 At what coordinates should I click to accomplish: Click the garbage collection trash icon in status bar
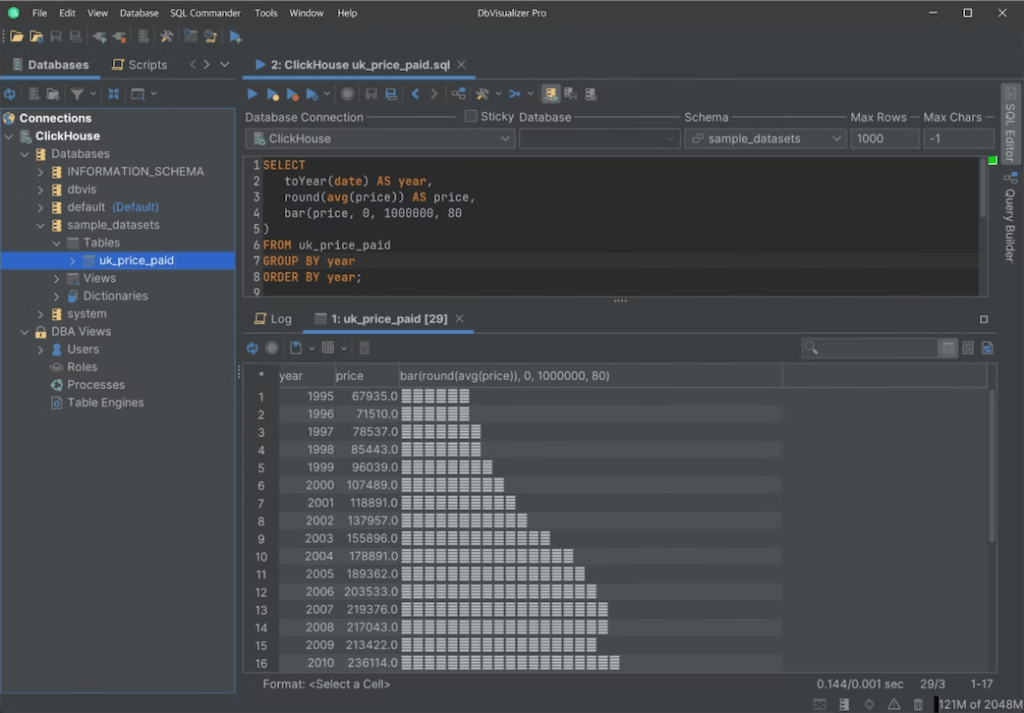coord(918,704)
